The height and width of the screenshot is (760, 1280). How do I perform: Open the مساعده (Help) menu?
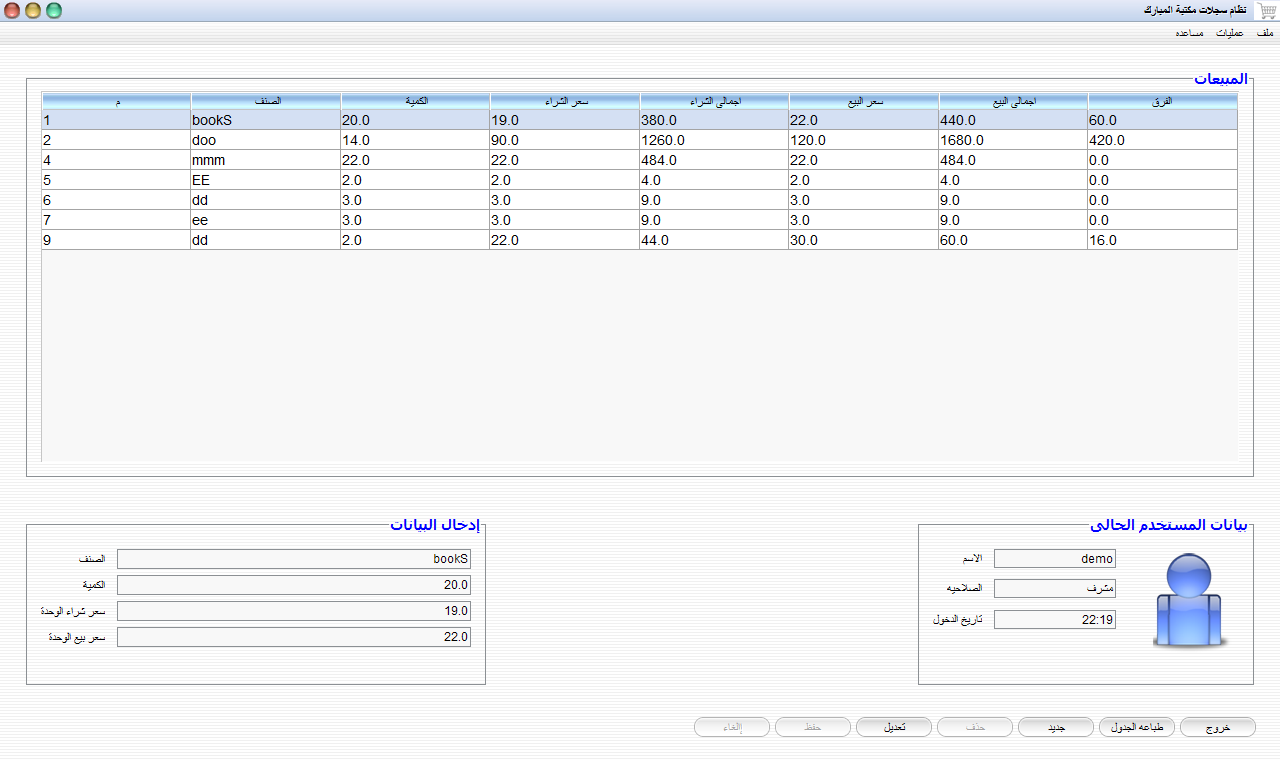[x=1190, y=33]
